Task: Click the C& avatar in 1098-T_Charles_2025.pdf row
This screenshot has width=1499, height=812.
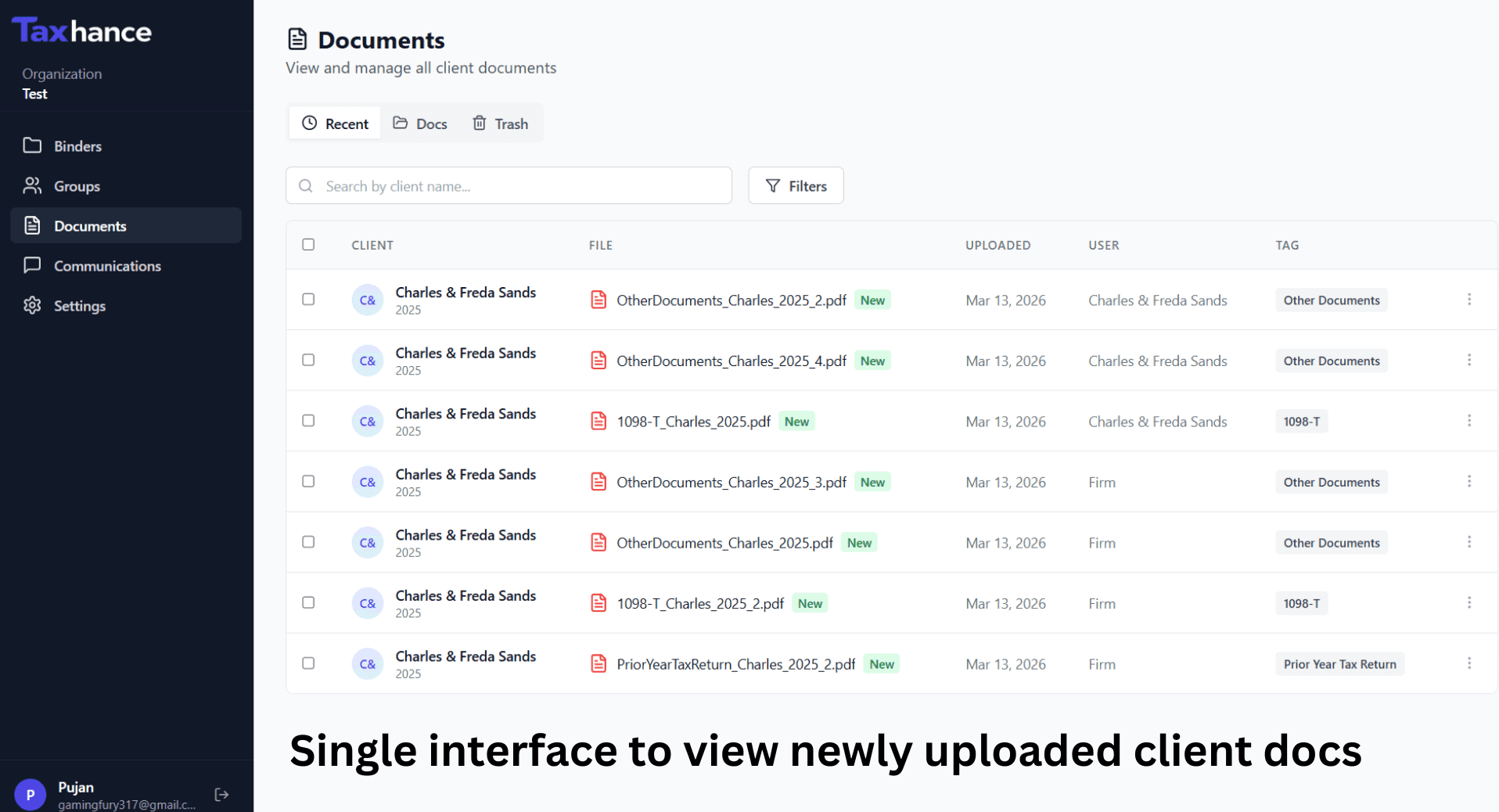Action: tap(368, 421)
